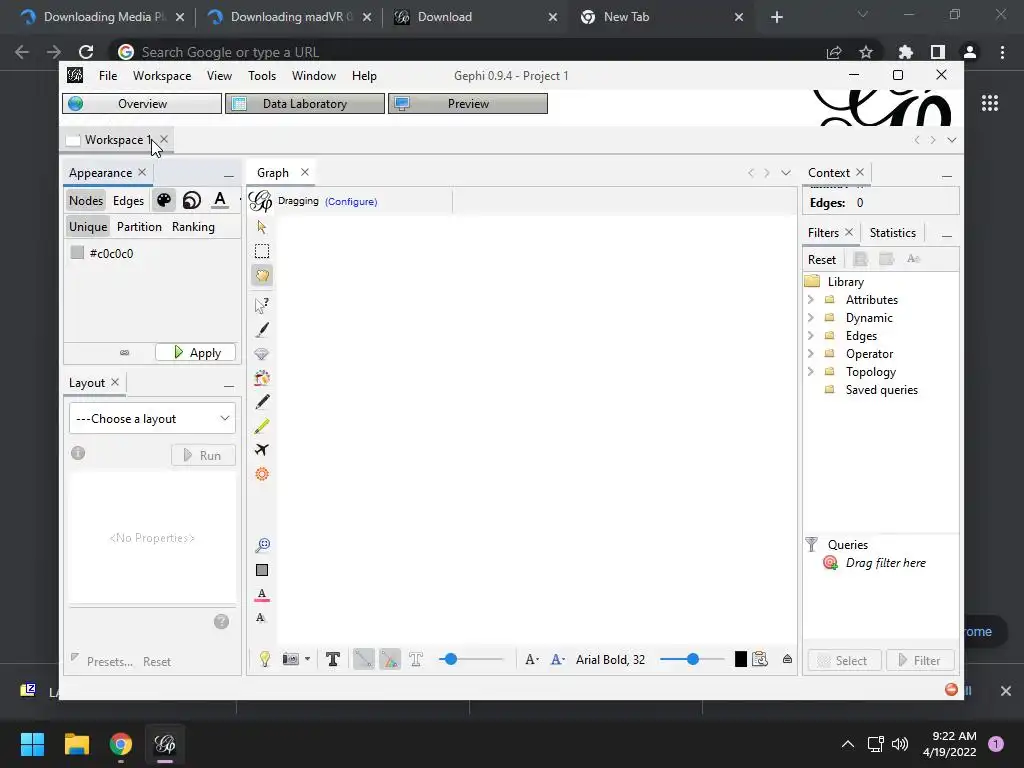Select Nodes in Appearance panel
This screenshot has height=768, width=1024.
pyautogui.click(x=86, y=200)
